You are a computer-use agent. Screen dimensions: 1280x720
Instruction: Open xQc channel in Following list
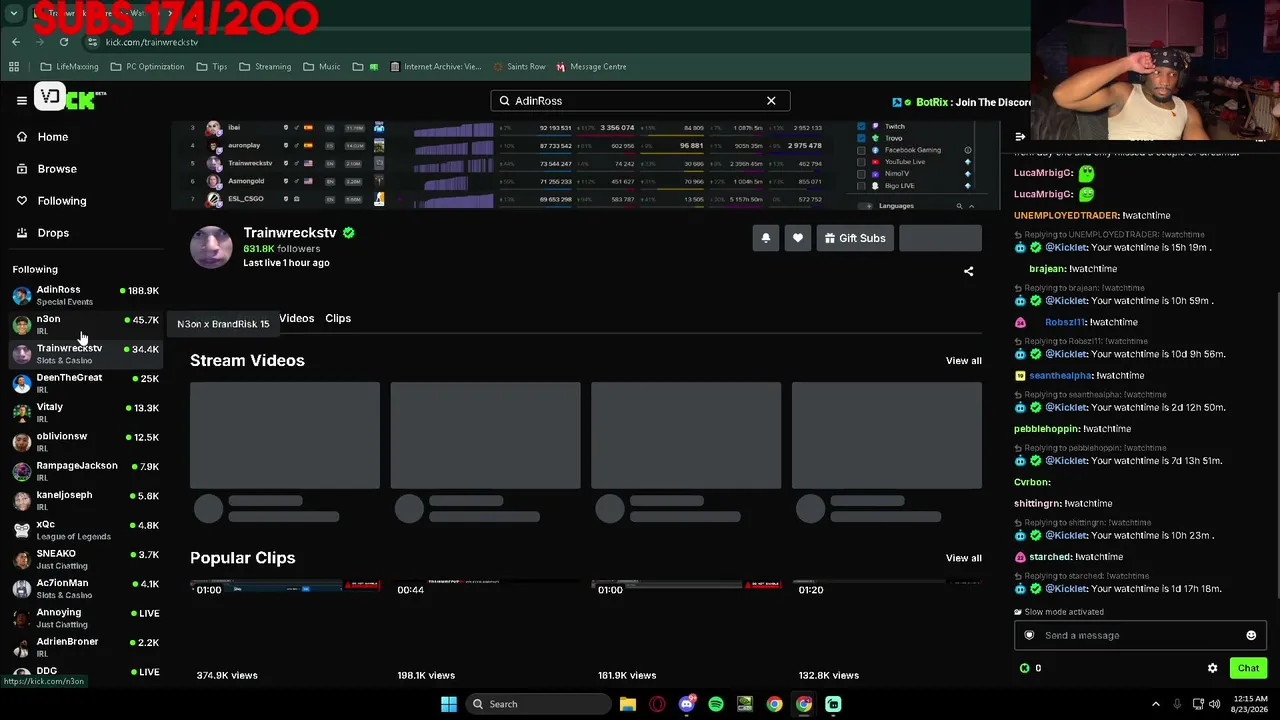(85, 530)
